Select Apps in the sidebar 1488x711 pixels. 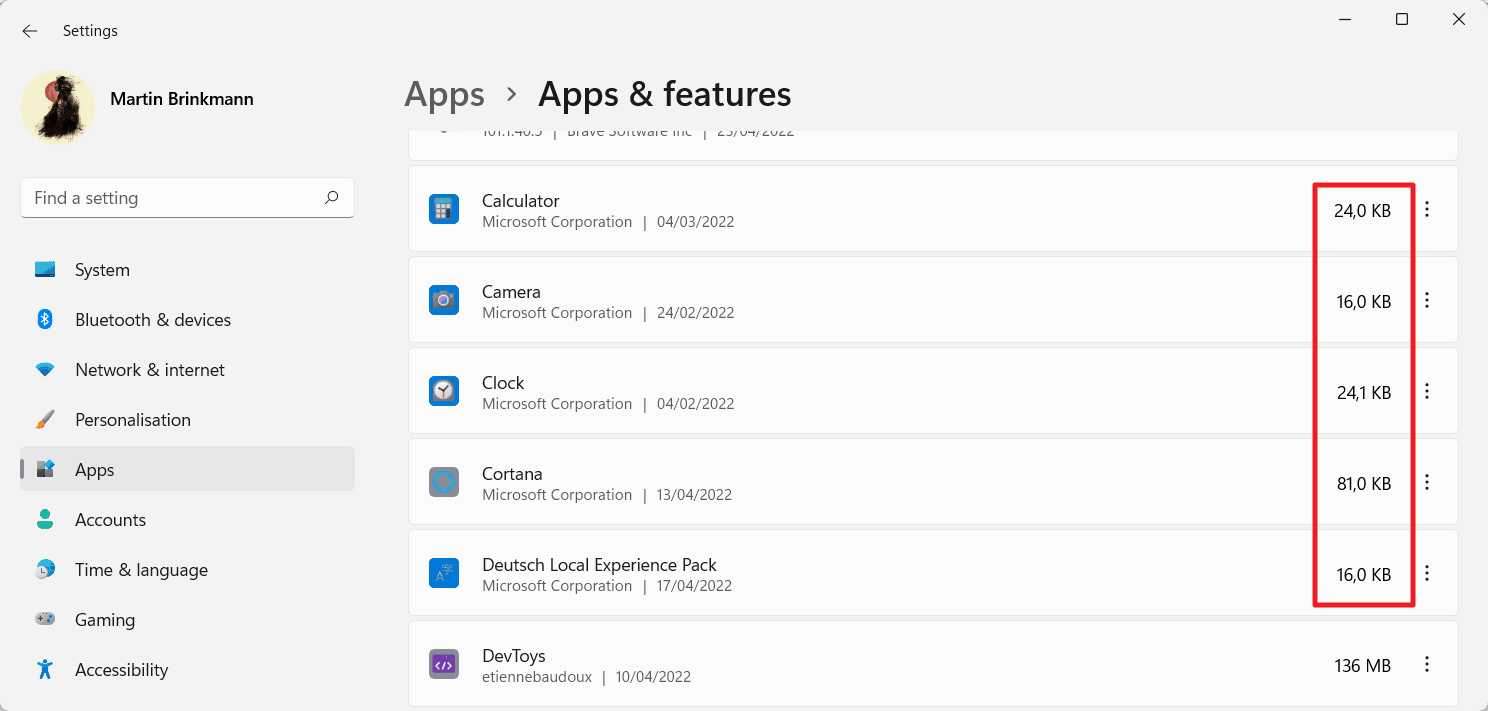(x=95, y=469)
